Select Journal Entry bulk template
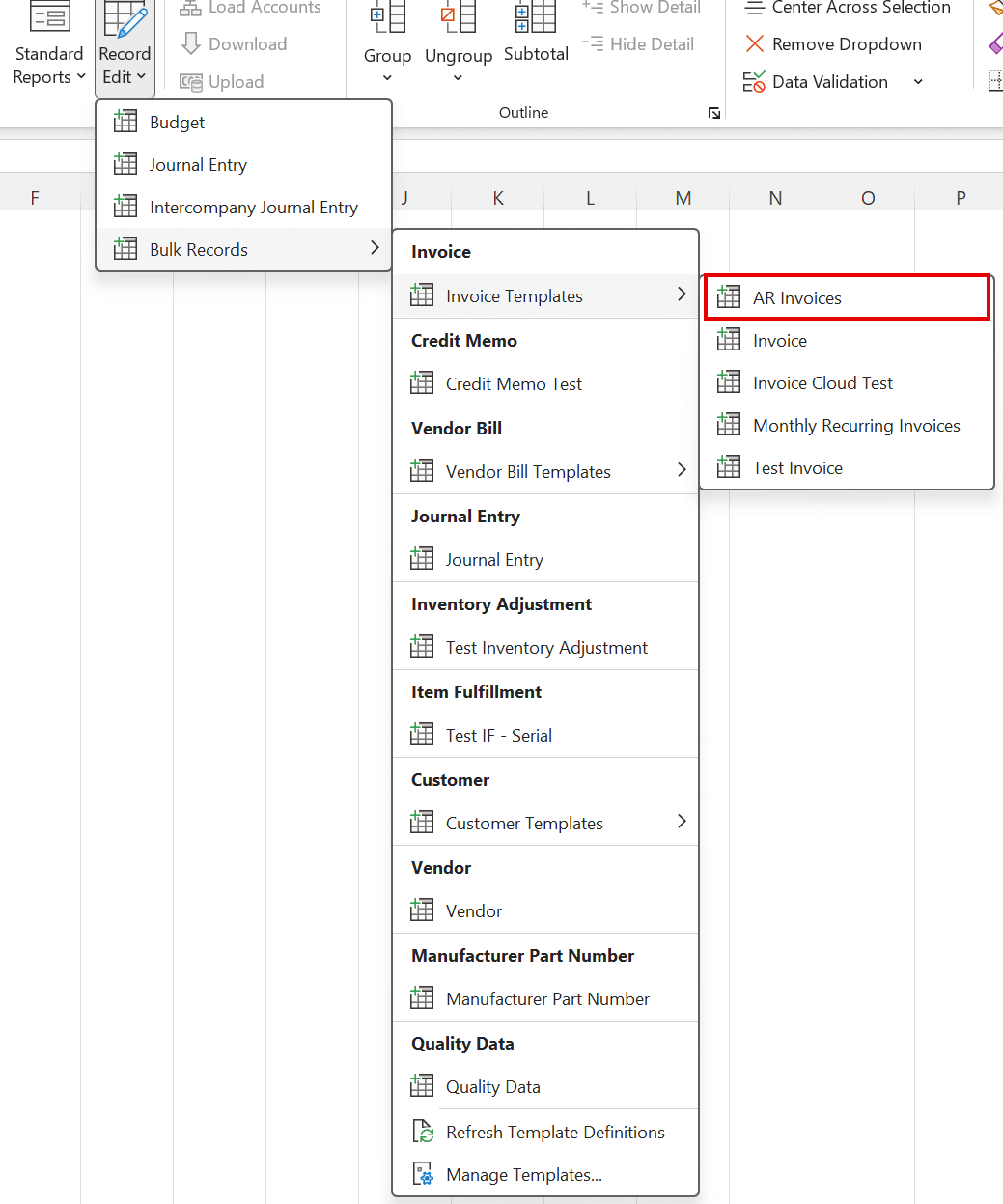This screenshot has height=1204, width=1003. pyautogui.click(x=545, y=559)
